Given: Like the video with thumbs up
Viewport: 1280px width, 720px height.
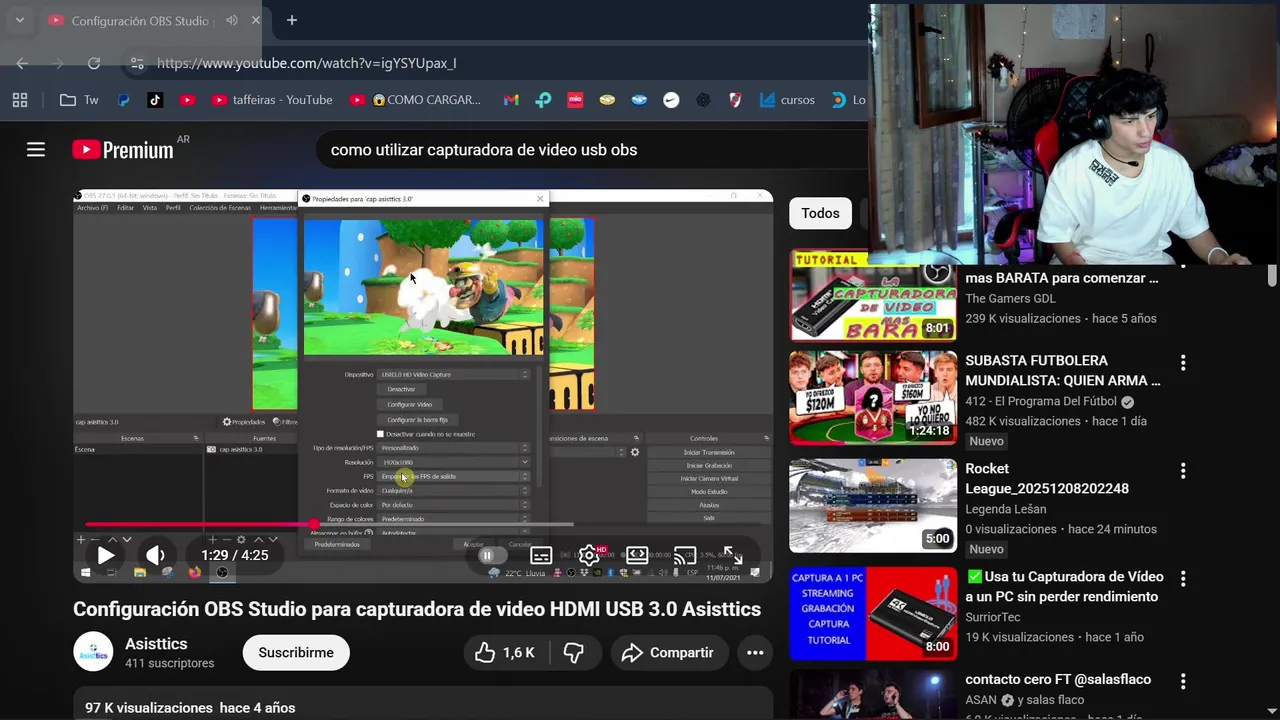Looking at the screenshot, I should pos(505,653).
